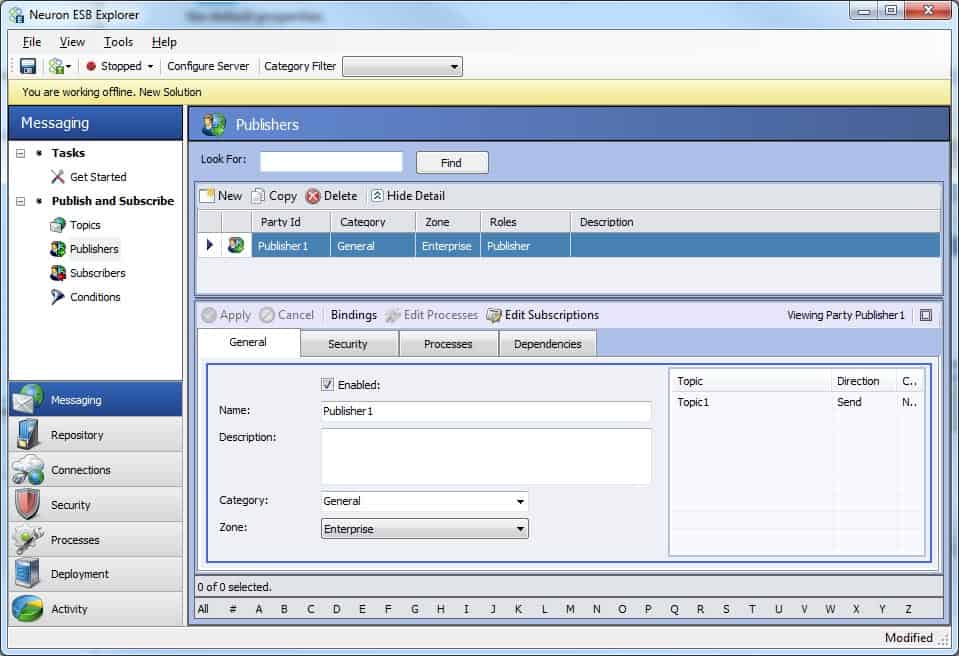Click the red Stopped status indicator

[91, 66]
